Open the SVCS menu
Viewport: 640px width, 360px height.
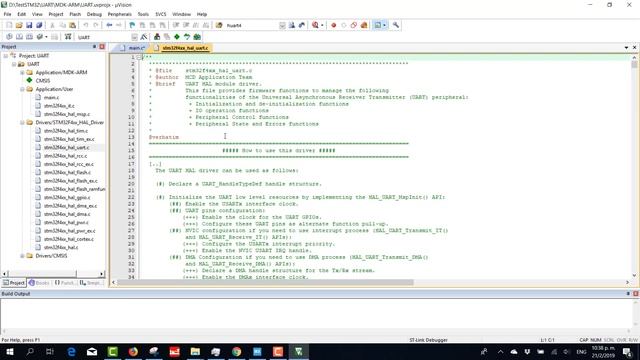[x=161, y=14]
